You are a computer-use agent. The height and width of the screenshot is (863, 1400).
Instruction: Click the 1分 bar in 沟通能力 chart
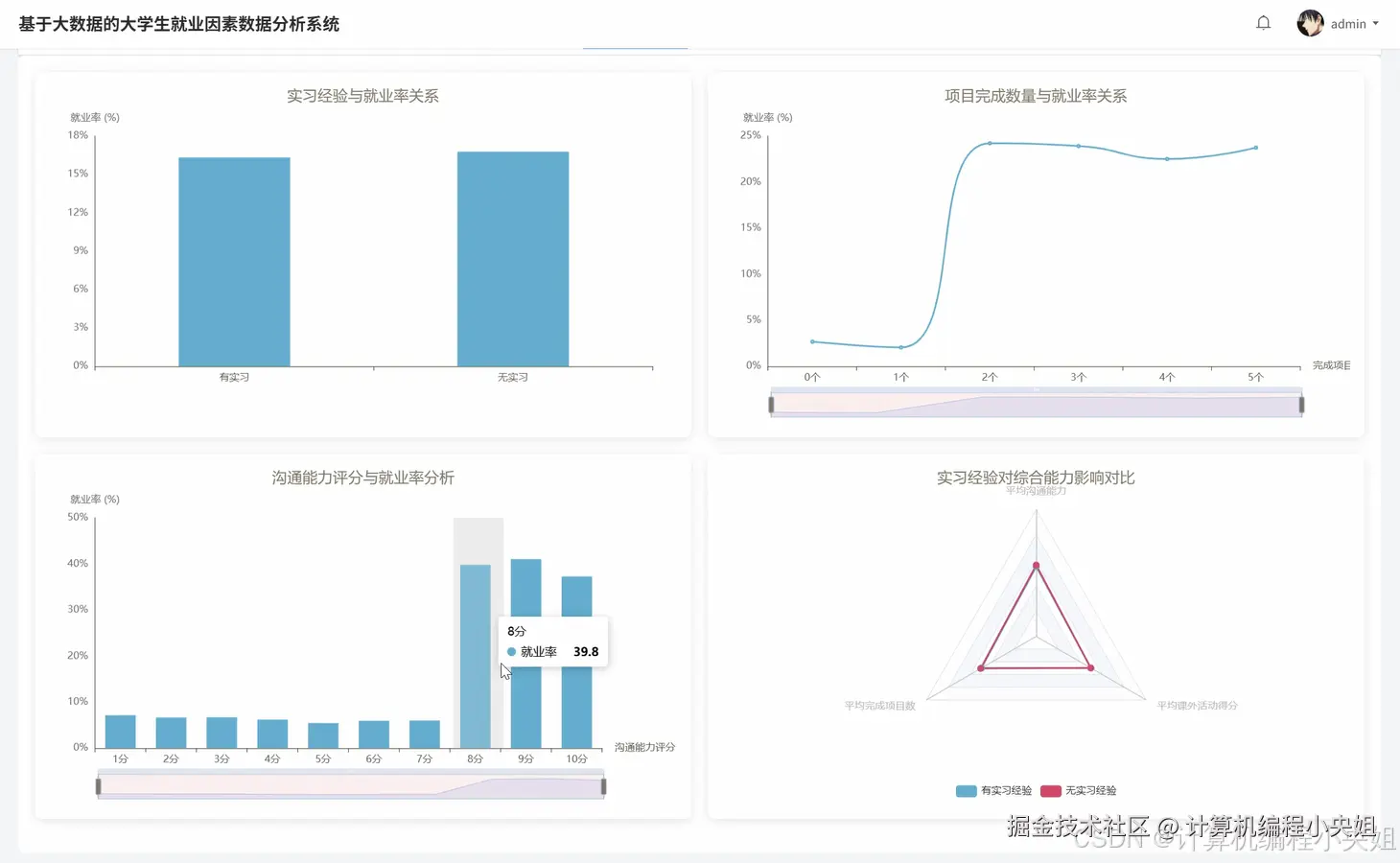click(120, 732)
